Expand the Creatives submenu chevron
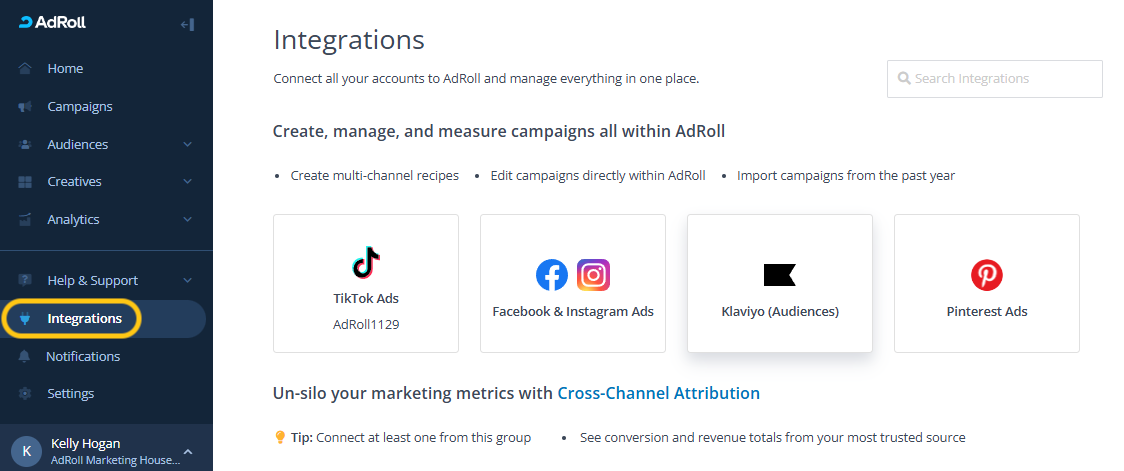This screenshot has height=471, width=1124. coord(188,182)
